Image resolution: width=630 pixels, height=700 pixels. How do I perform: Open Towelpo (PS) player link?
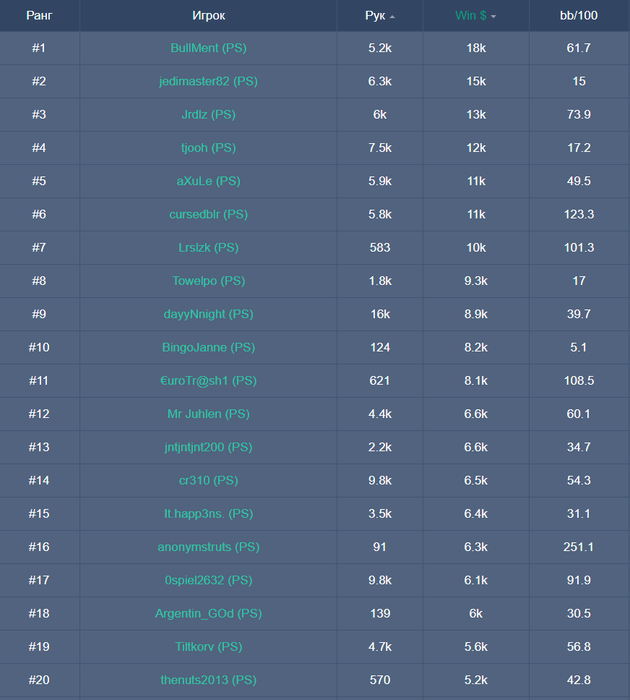(x=208, y=281)
